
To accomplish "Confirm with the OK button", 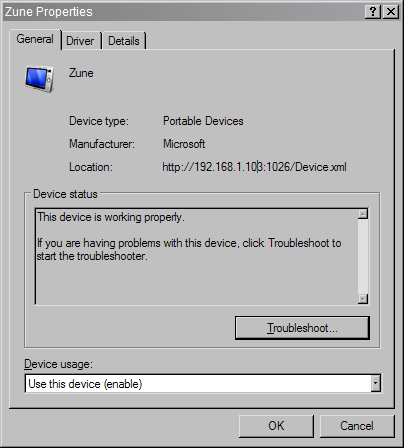I will click(276, 426).
